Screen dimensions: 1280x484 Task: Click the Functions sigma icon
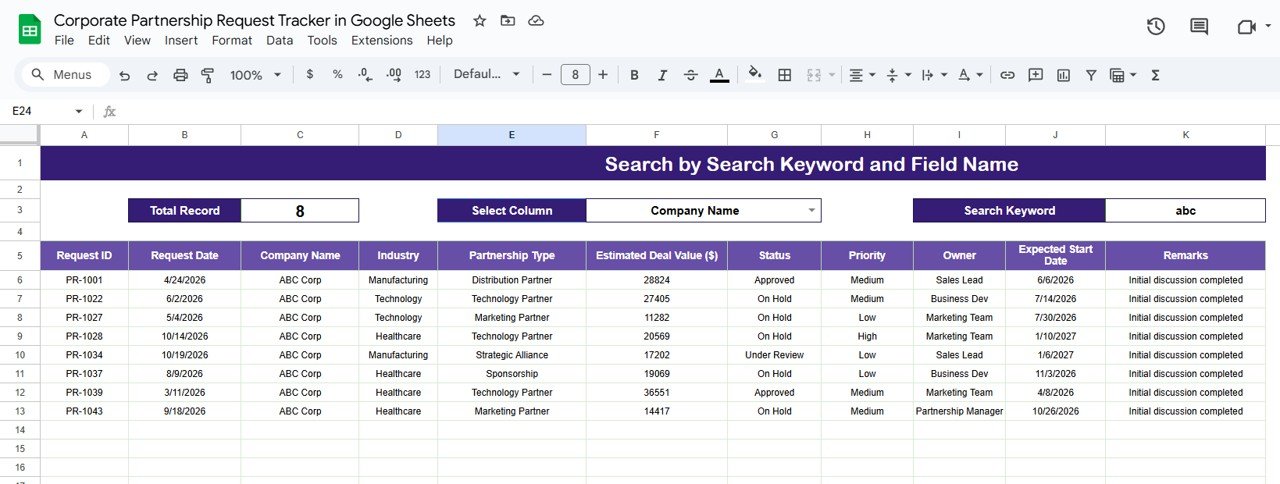1156,75
